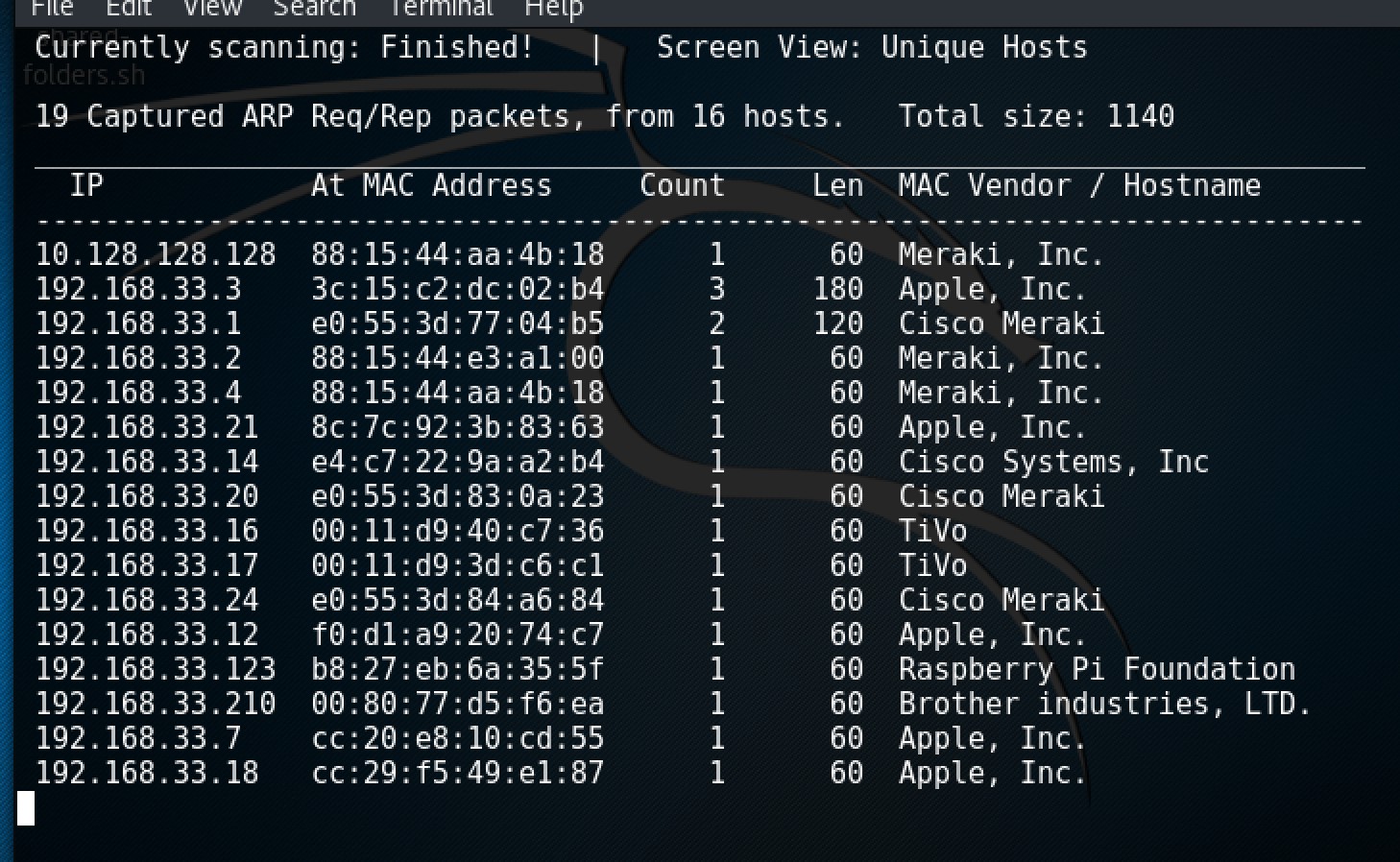1400x862 pixels.
Task: Click MAC address cc:29:f5:49:e1:87
Action: tap(458, 773)
